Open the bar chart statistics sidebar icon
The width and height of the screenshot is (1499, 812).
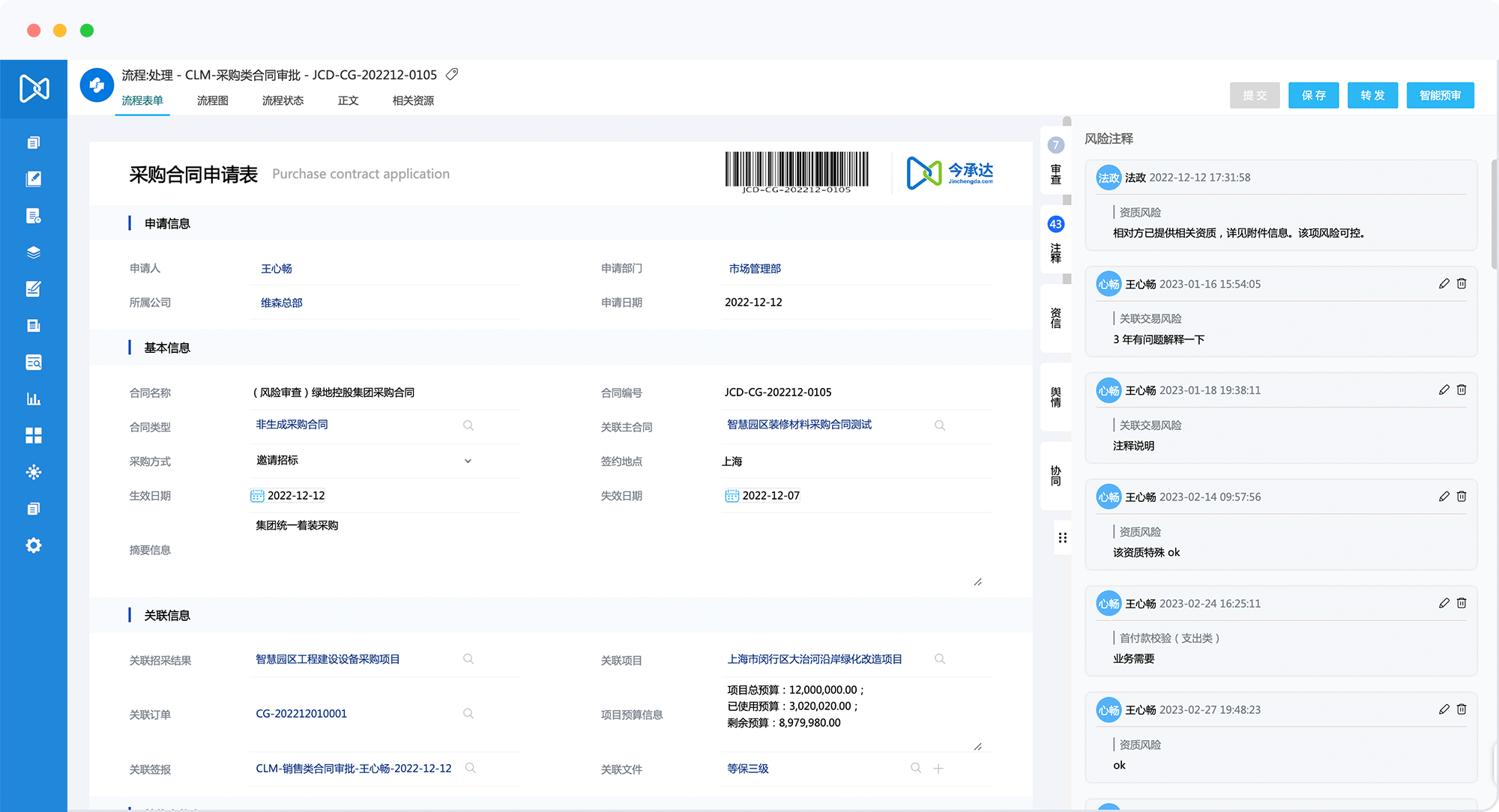33,399
